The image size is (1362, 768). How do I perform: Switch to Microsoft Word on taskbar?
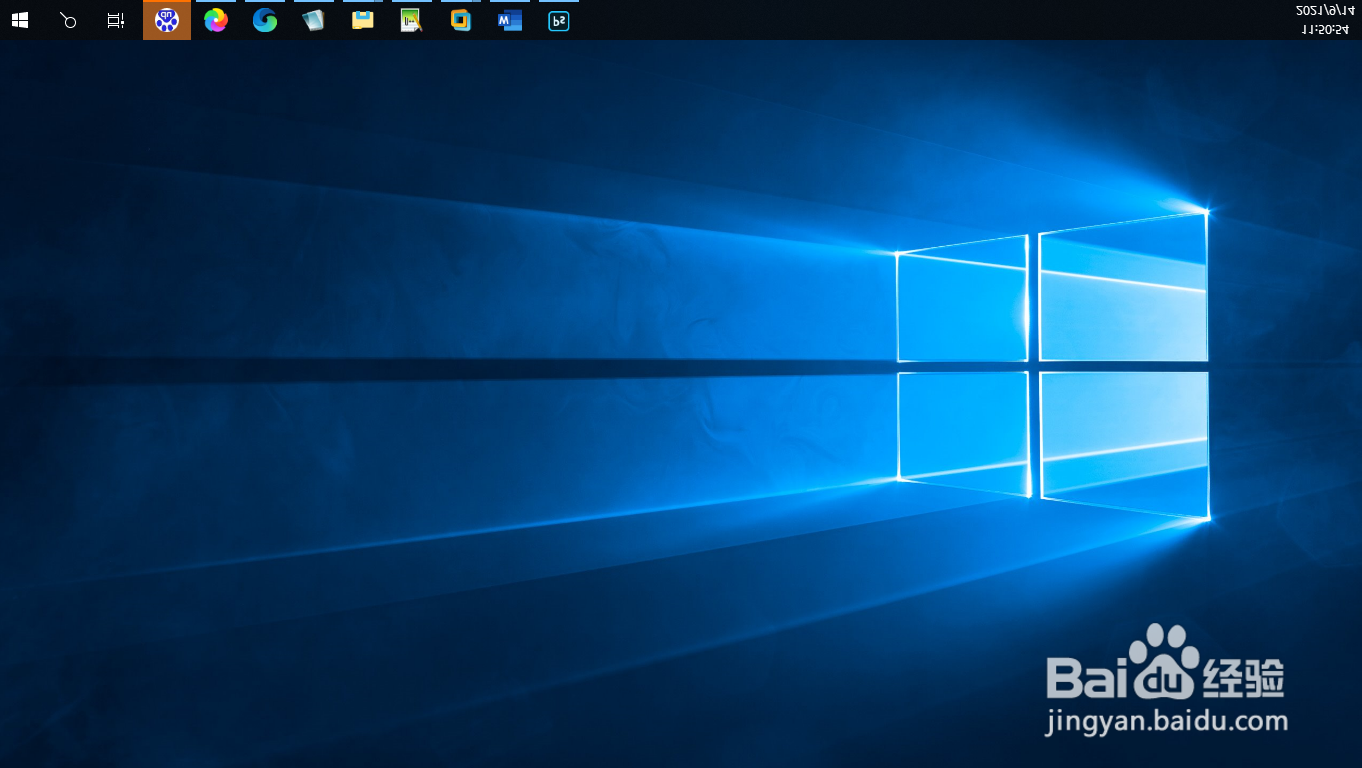(510, 20)
